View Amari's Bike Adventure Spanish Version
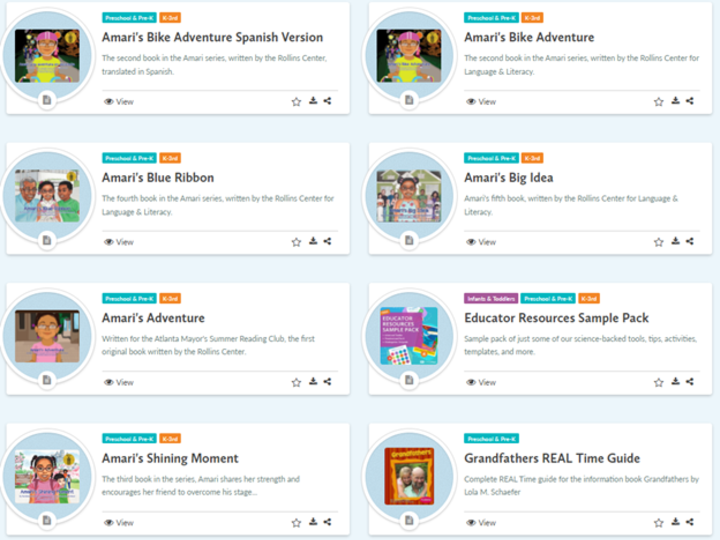Screen dimensions: 720x540 click(119, 102)
